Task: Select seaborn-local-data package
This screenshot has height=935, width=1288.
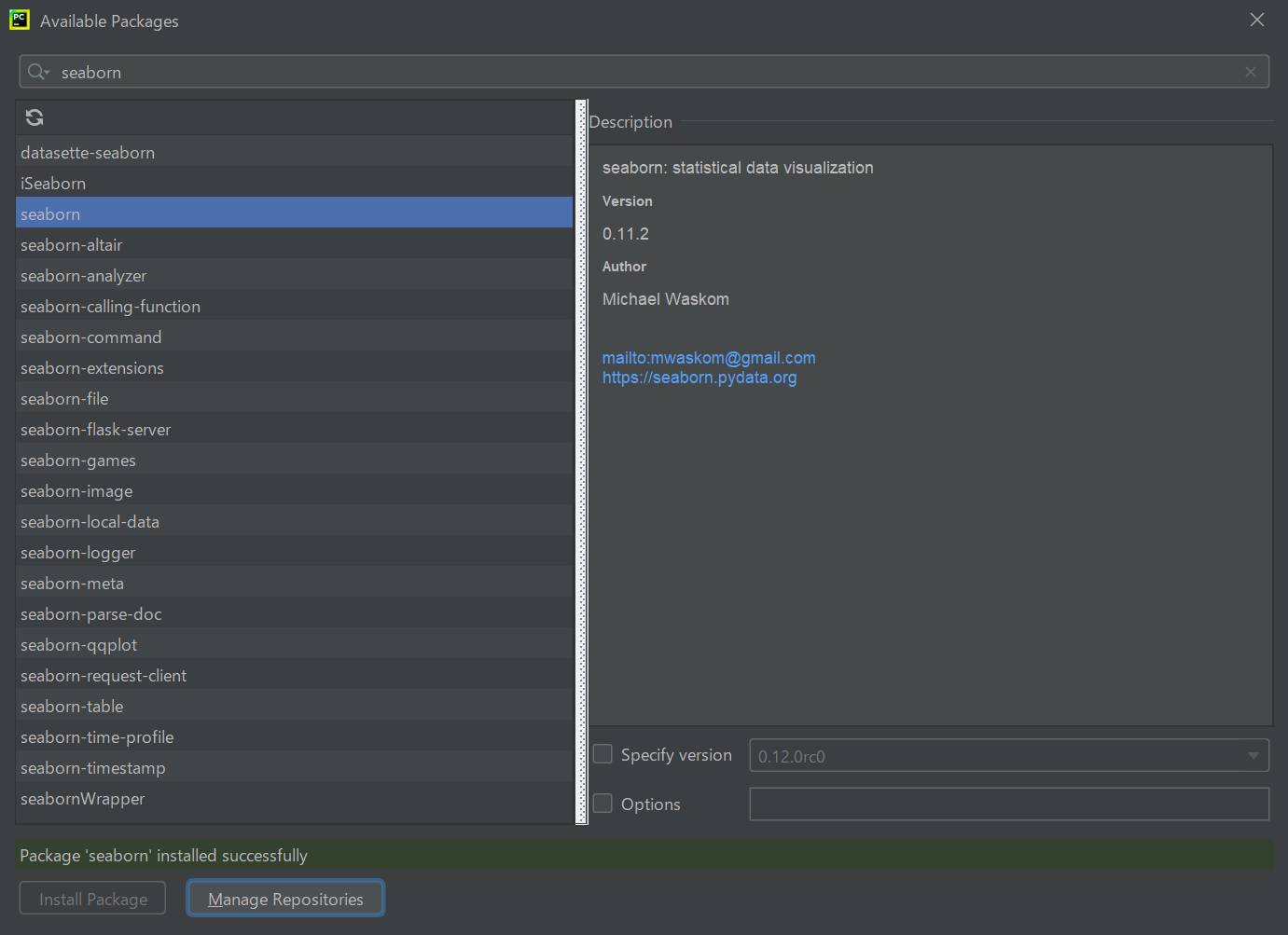Action: coord(294,521)
